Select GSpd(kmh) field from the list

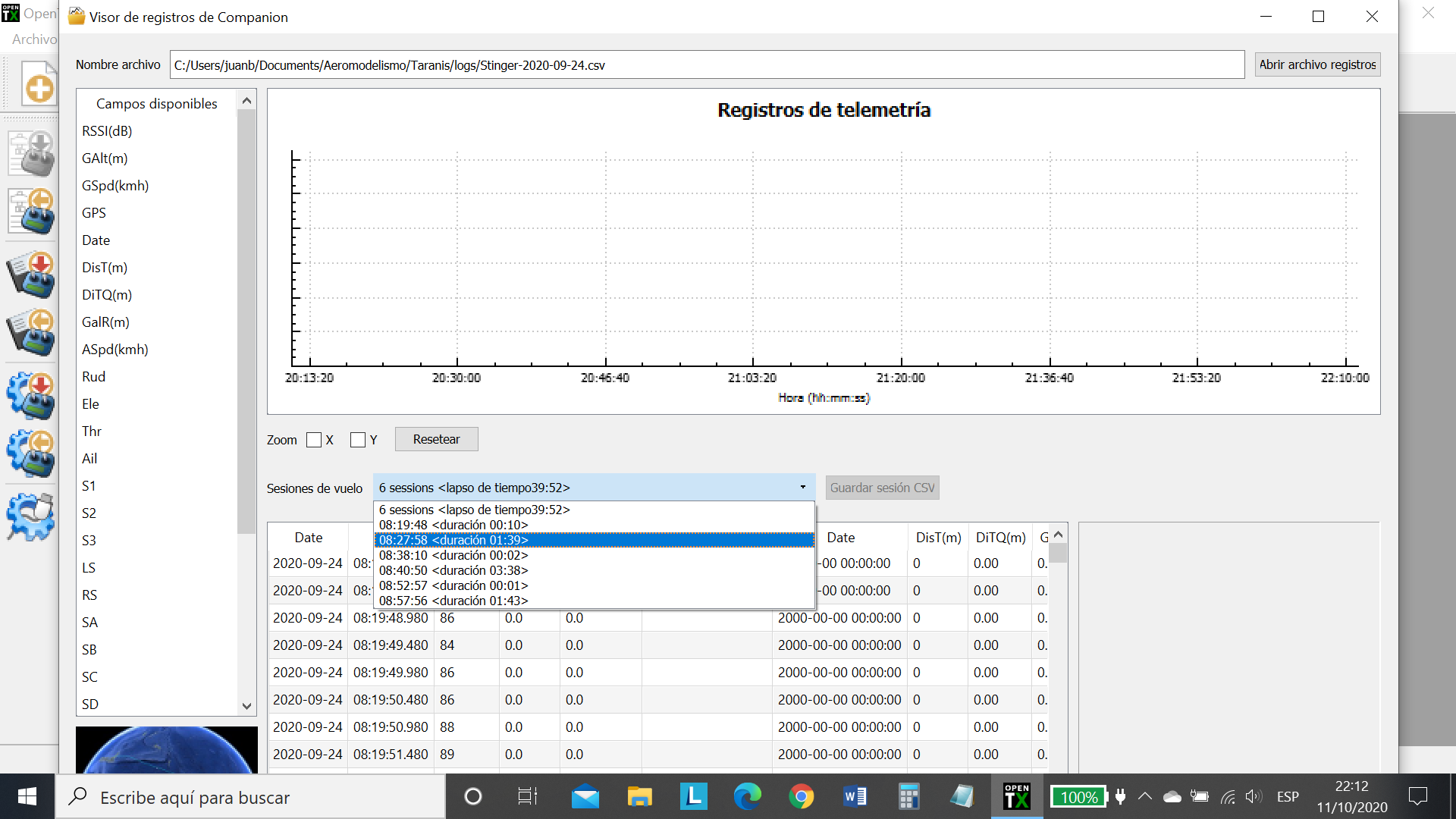click(x=115, y=186)
